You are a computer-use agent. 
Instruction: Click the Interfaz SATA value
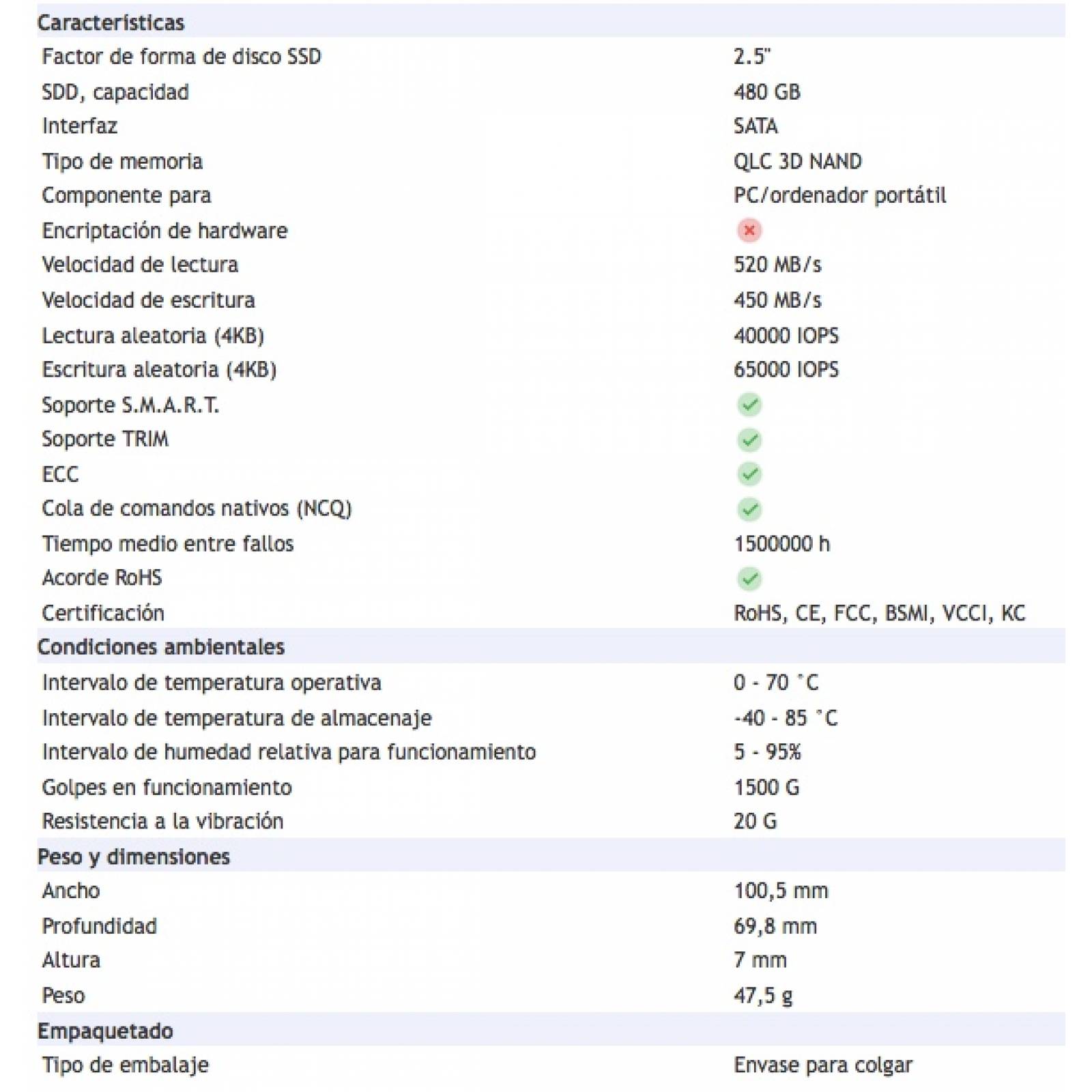click(x=756, y=126)
